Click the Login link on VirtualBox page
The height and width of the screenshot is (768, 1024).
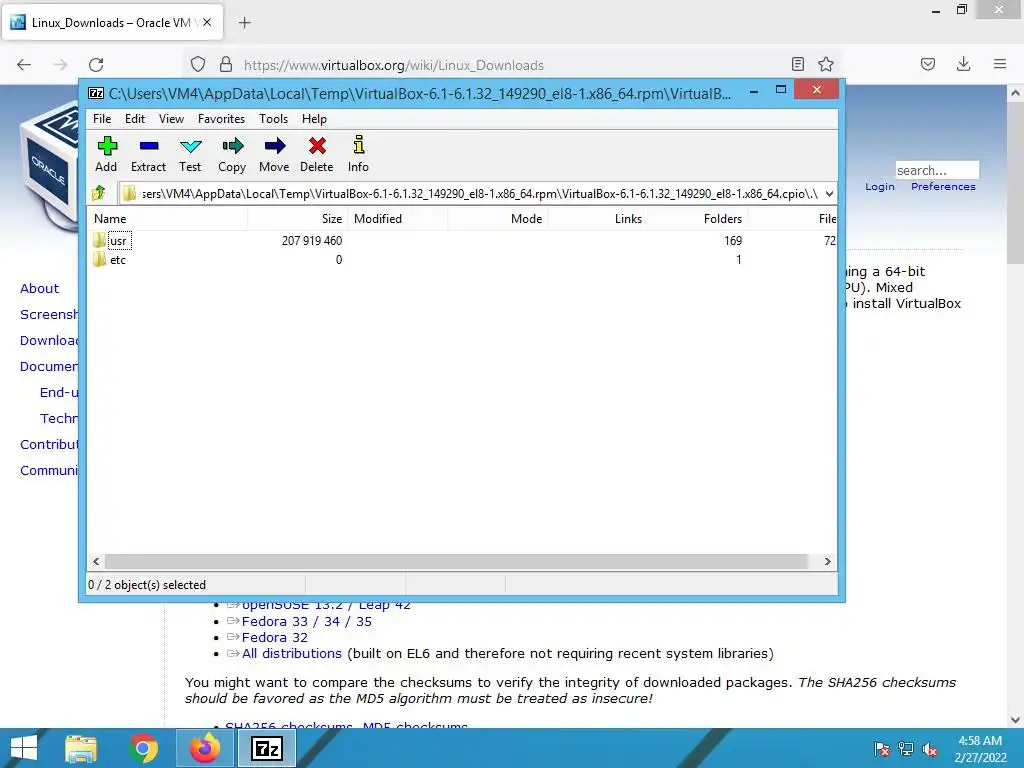point(880,187)
